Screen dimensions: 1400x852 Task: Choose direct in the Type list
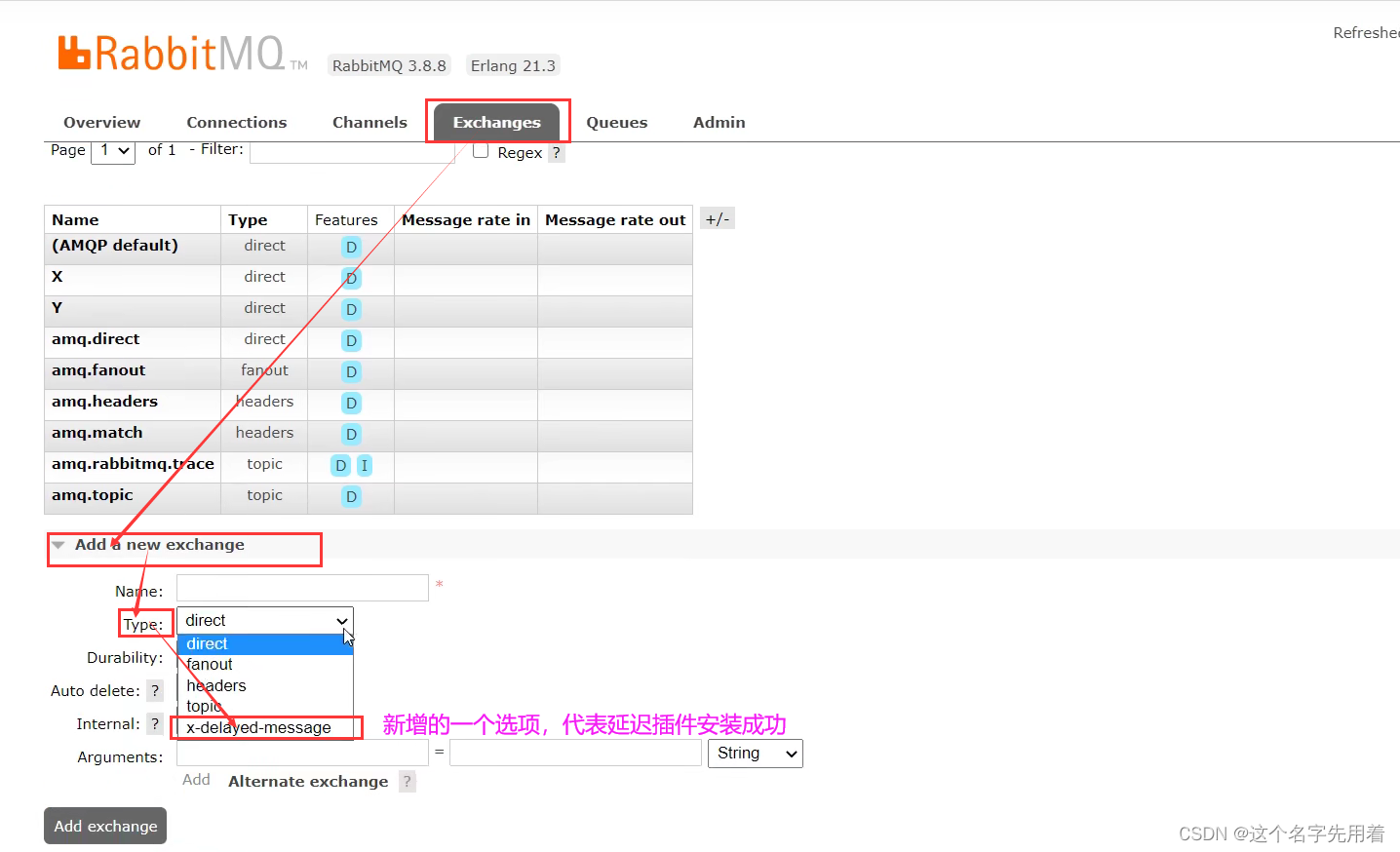[x=265, y=644]
